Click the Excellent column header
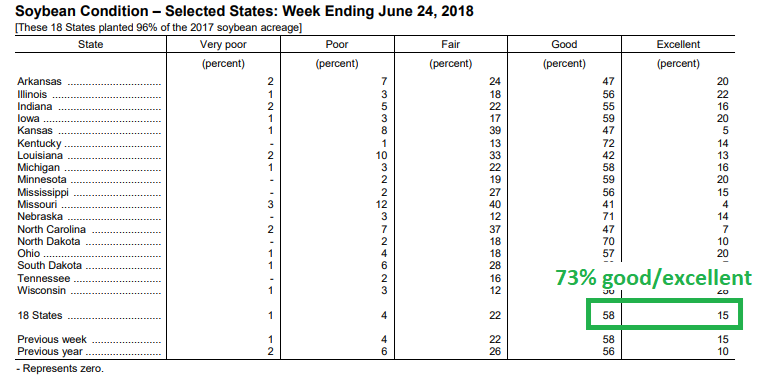The width and height of the screenshot is (762, 380). 678,45
